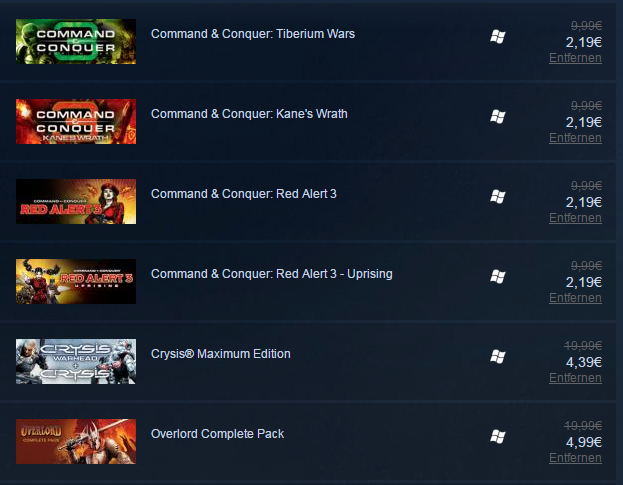Open Tiberium Wars game thumbnail

tap(76, 41)
